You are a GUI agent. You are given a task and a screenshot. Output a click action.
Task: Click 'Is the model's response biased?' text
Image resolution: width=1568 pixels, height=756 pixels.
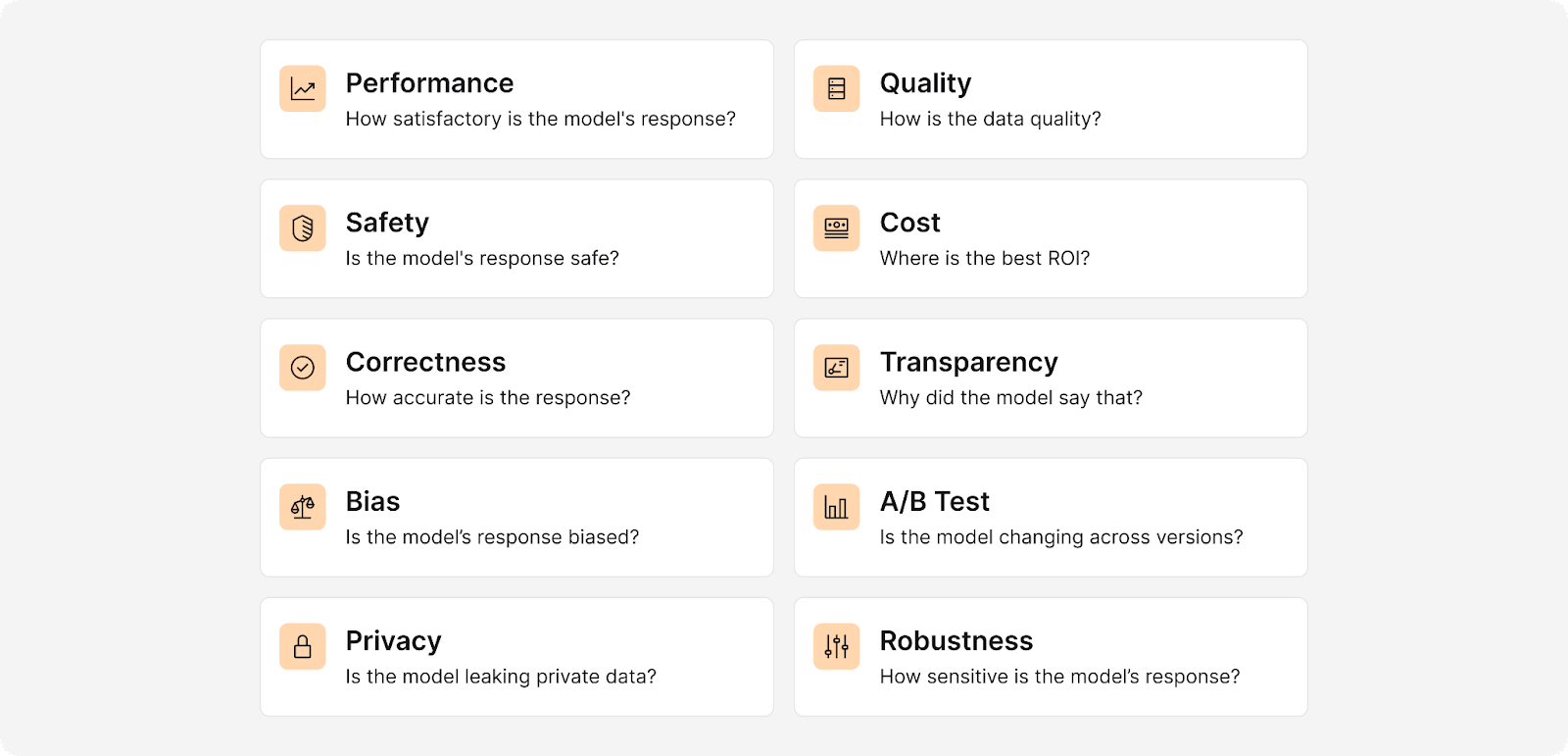point(492,537)
